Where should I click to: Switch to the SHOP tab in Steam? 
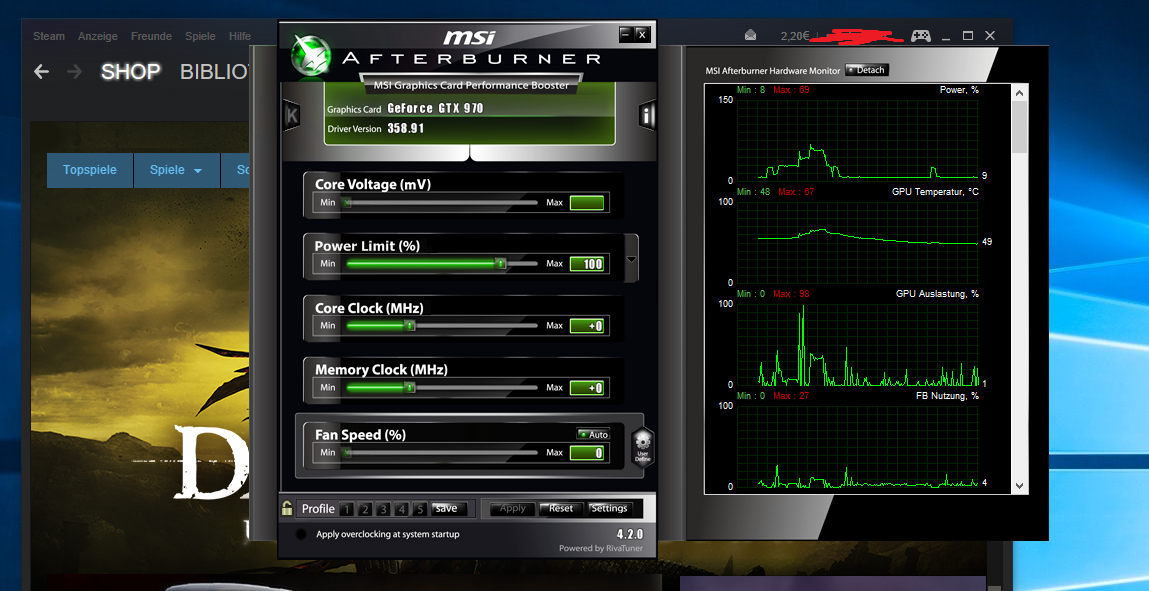(130, 72)
